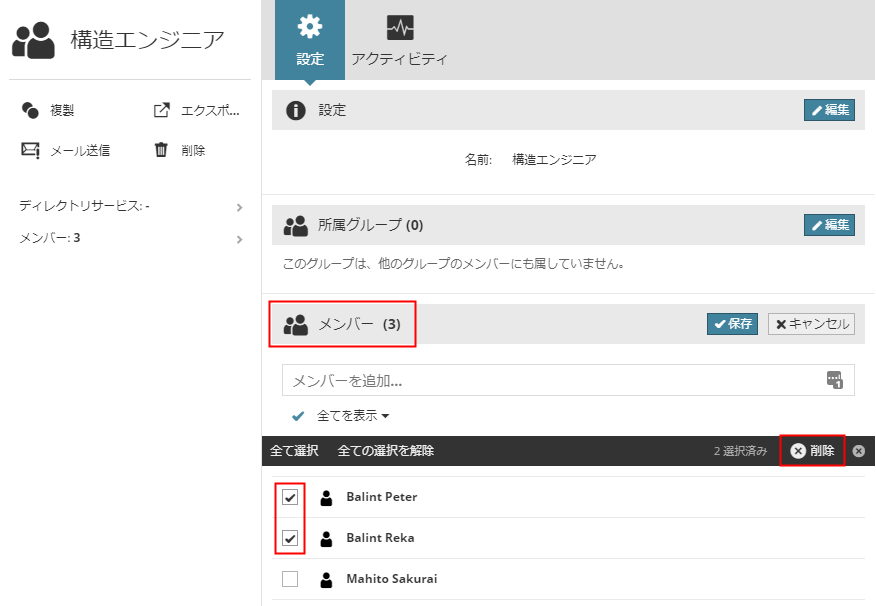Remove selected members with 削除 in dark bar
This screenshot has width=876, height=606.
point(812,451)
